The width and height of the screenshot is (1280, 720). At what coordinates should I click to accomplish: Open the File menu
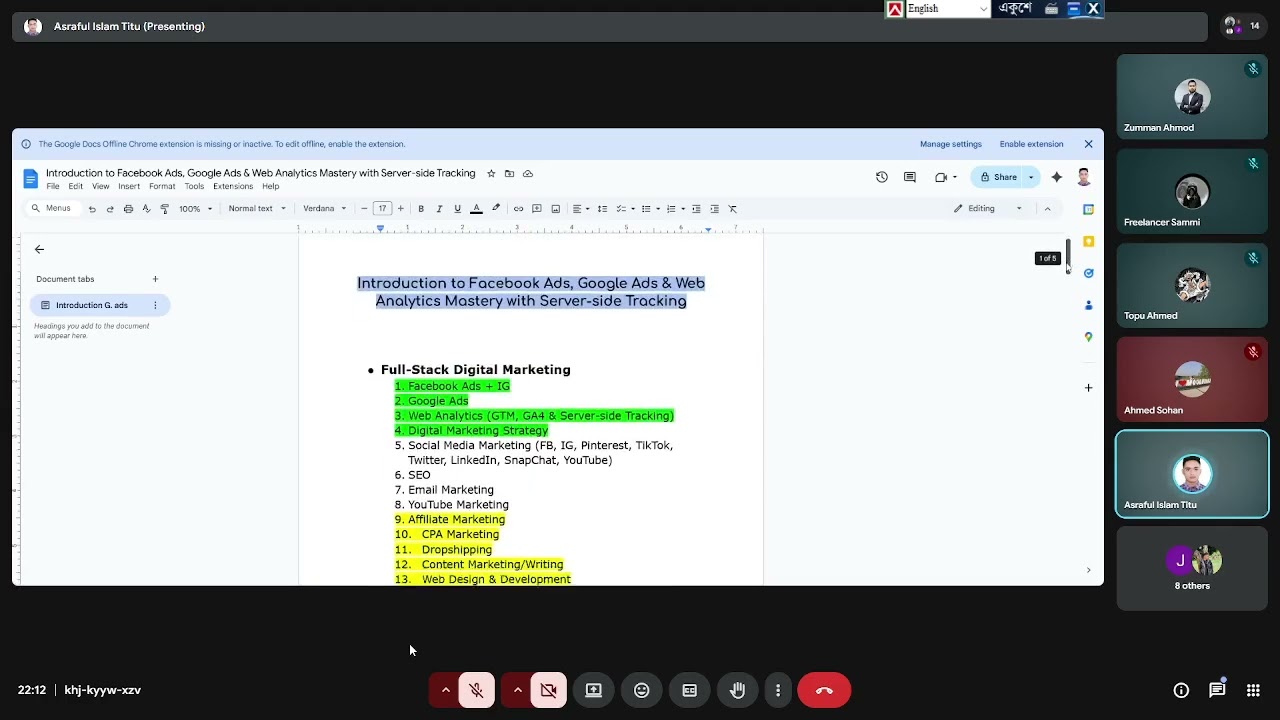pos(53,187)
